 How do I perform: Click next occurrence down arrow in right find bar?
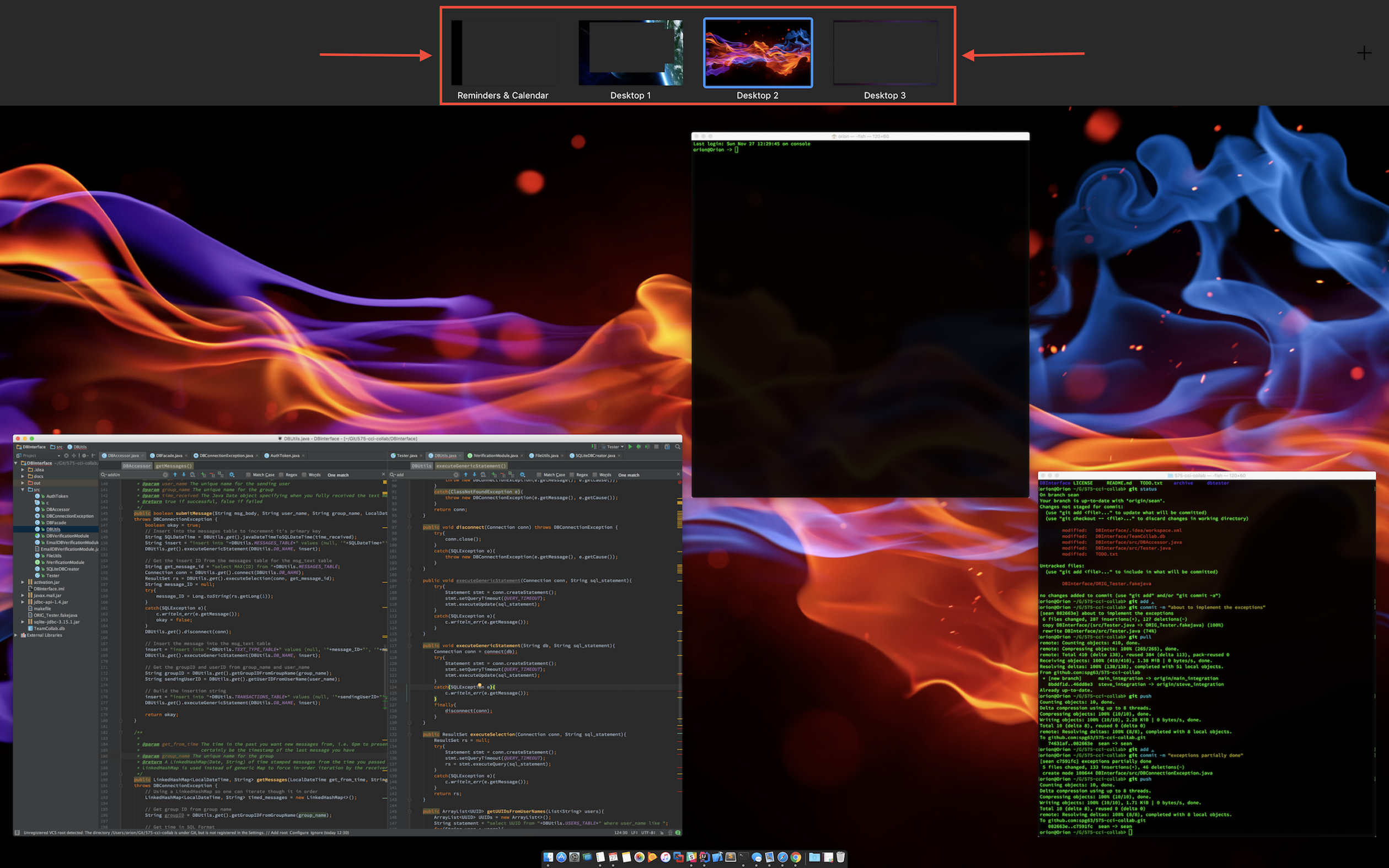(x=474, y=475)
